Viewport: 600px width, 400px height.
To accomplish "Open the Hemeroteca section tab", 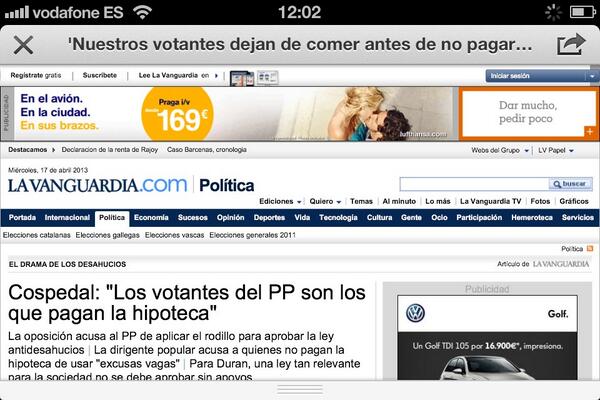I will point(532,217).
